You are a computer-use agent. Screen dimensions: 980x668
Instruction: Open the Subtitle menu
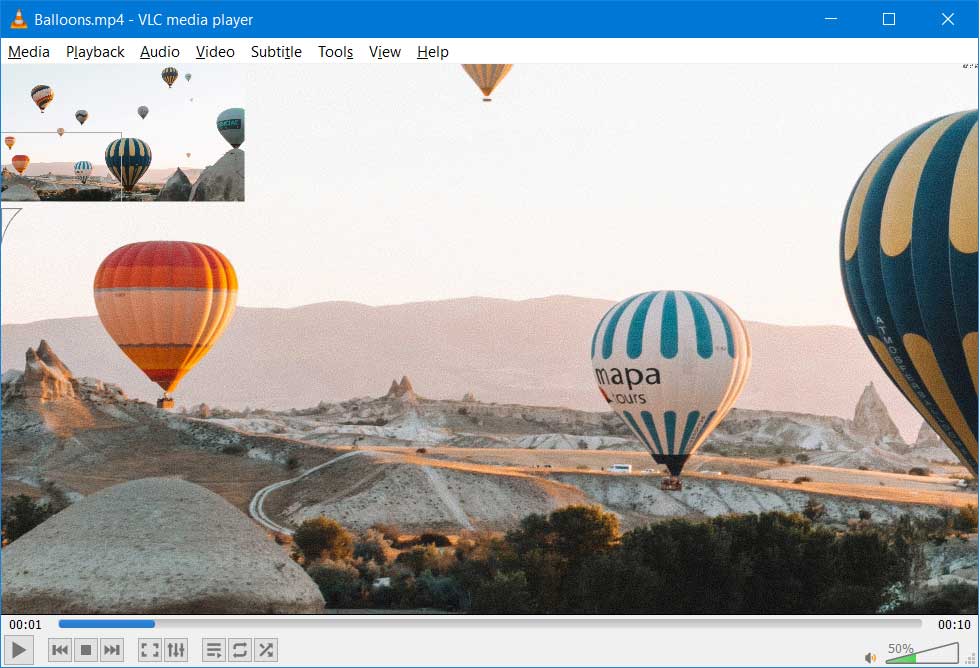tap(276, 52)
